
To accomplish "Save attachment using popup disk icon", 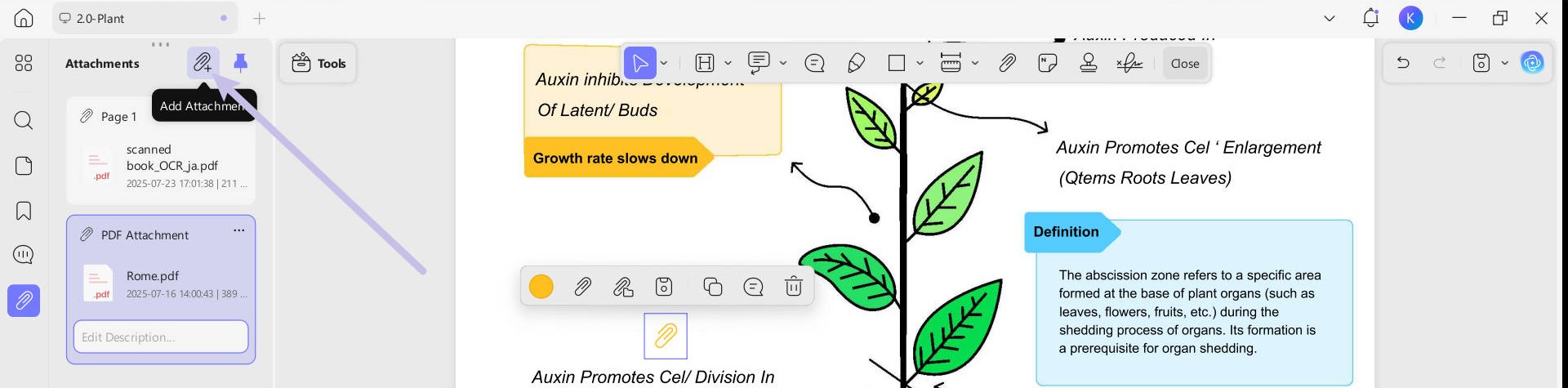I will pos(664,287).
